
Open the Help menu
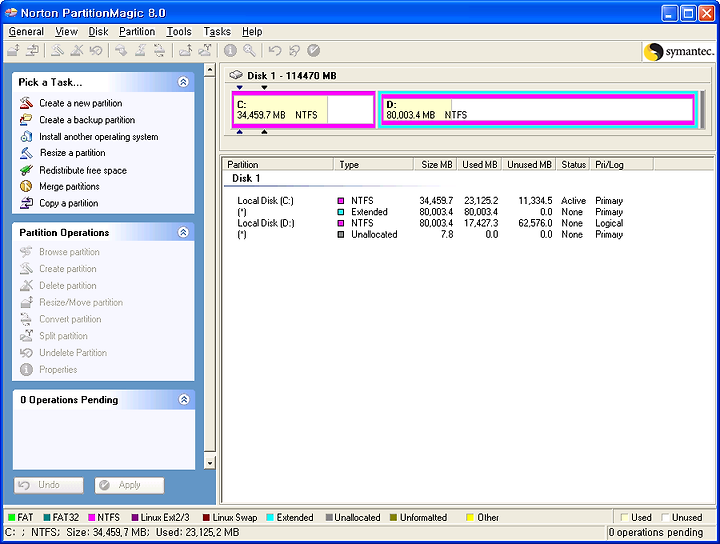[252, 32]
